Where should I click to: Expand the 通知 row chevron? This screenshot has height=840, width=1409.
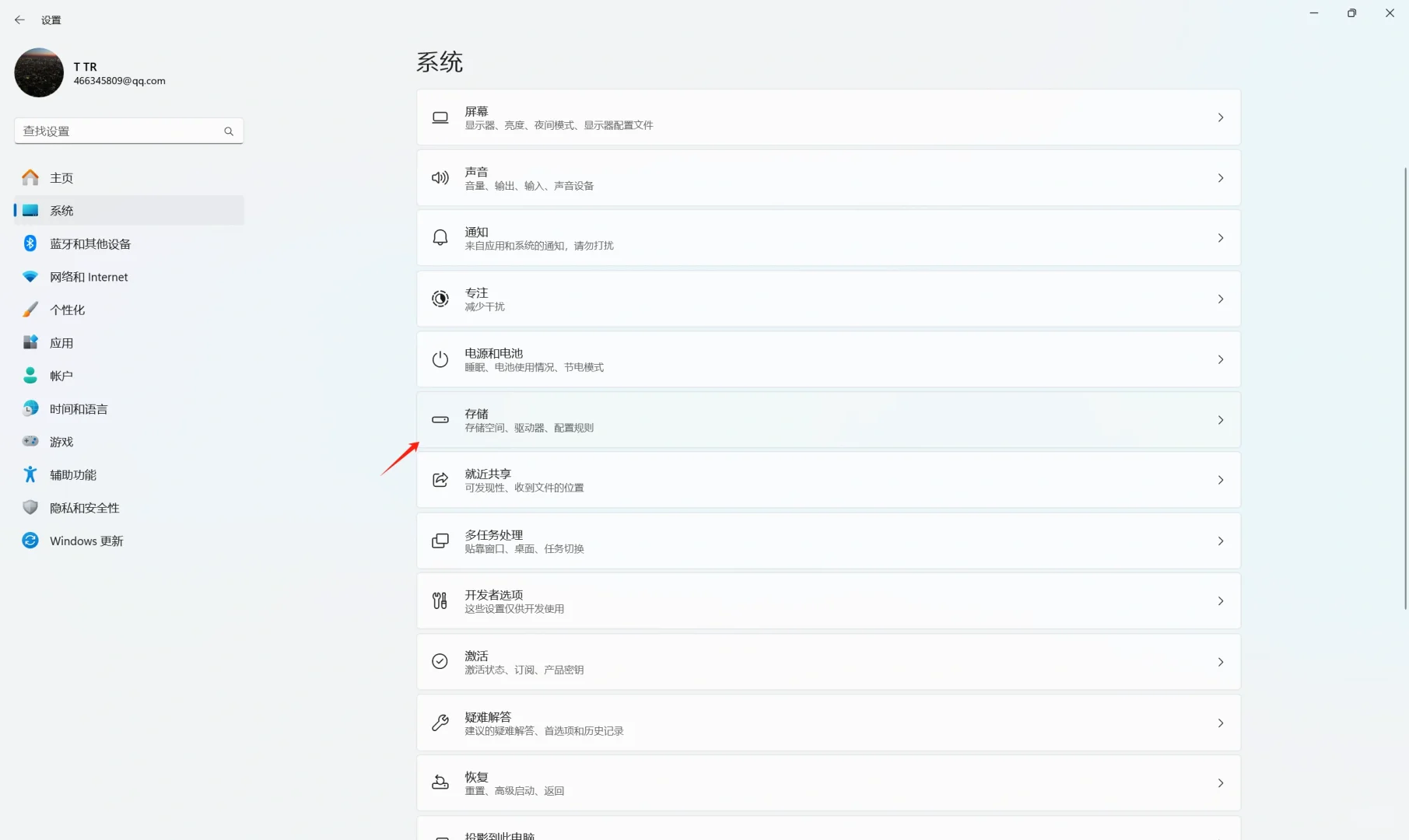(1220, 238)
